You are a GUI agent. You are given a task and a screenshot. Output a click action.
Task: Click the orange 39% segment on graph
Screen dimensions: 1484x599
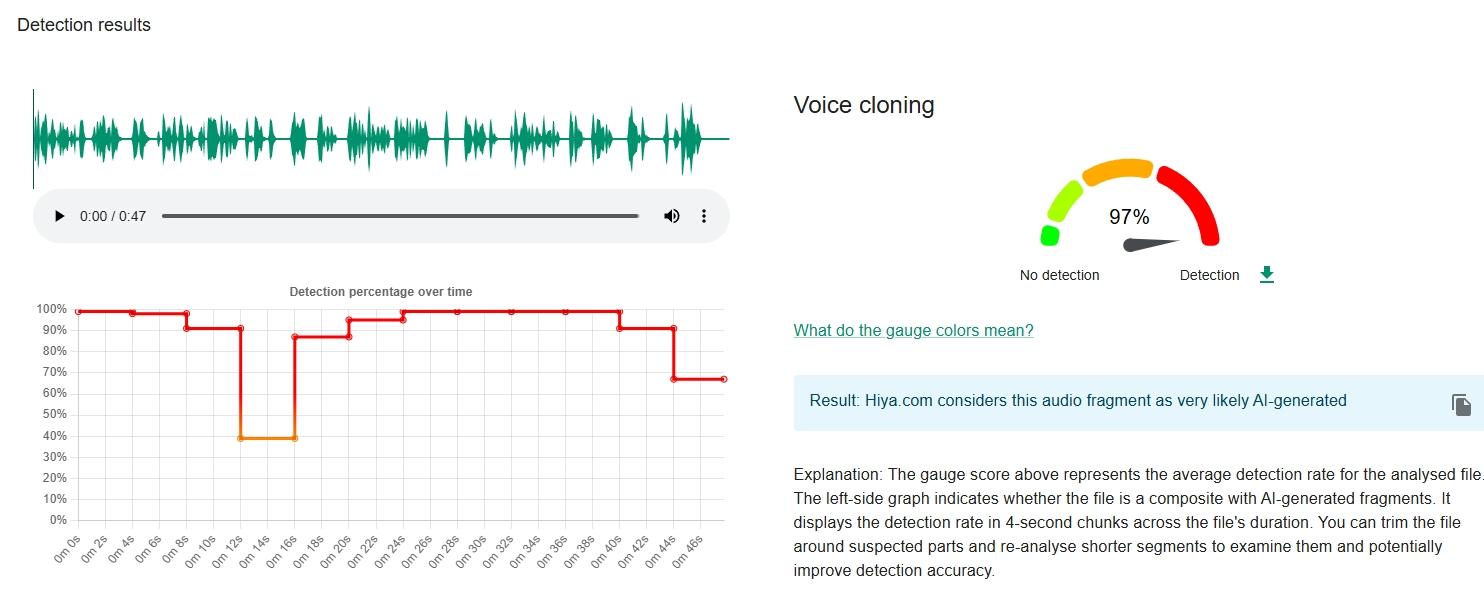pos(268,438)
